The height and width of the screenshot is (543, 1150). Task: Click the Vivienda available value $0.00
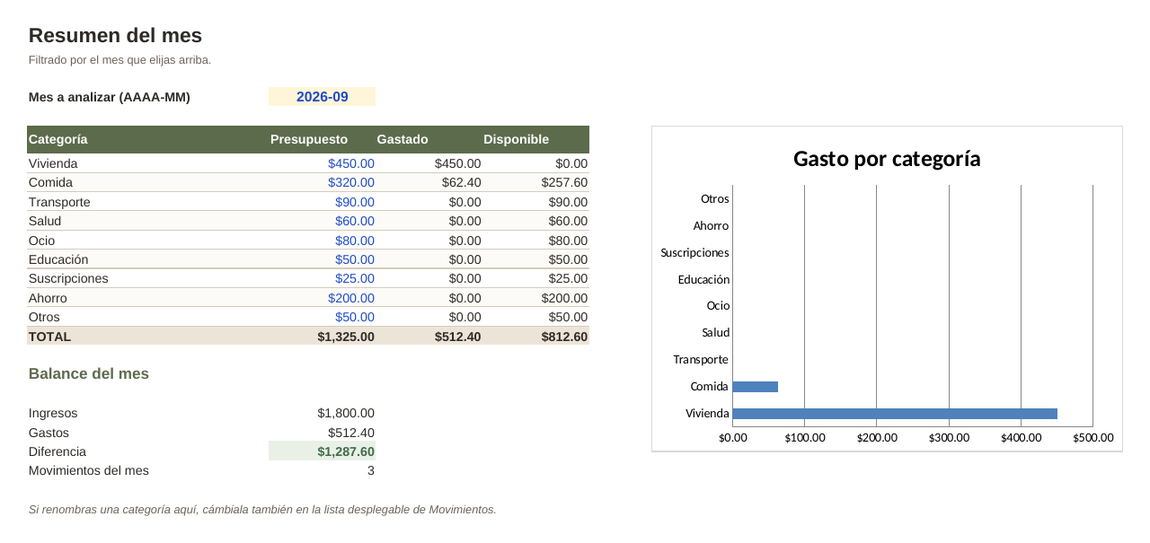571,164
